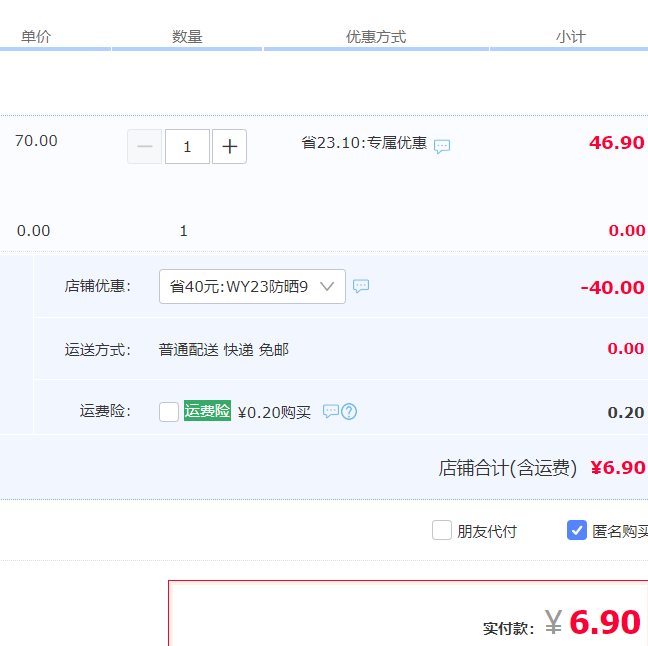Click the unit price 70.00
The width and height of the screenshot is (648, 646).
pyautogui.click(x=36, y=141)
